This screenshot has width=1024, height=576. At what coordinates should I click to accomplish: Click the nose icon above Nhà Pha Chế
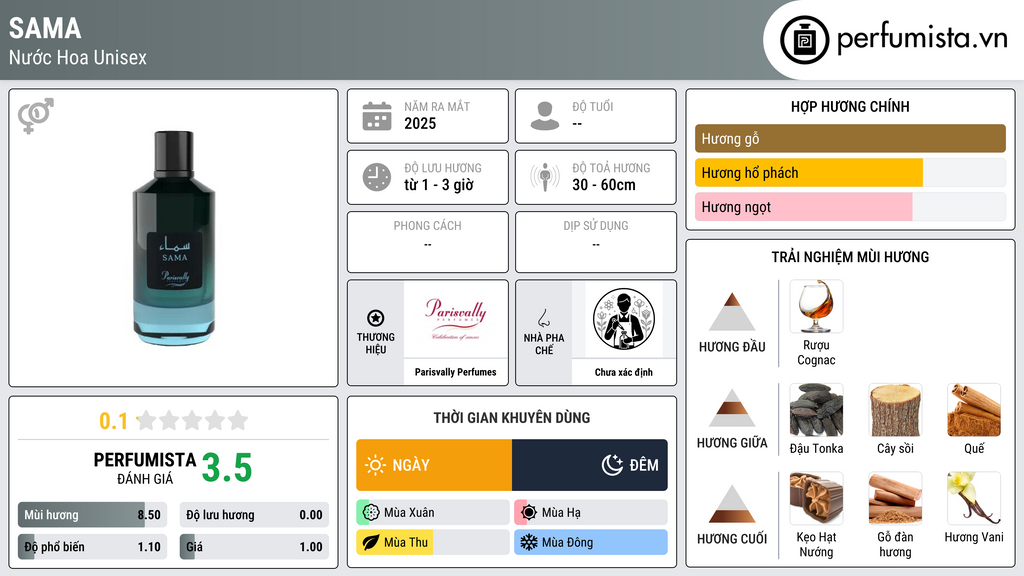pyautogui.click(x=543, y=318)
